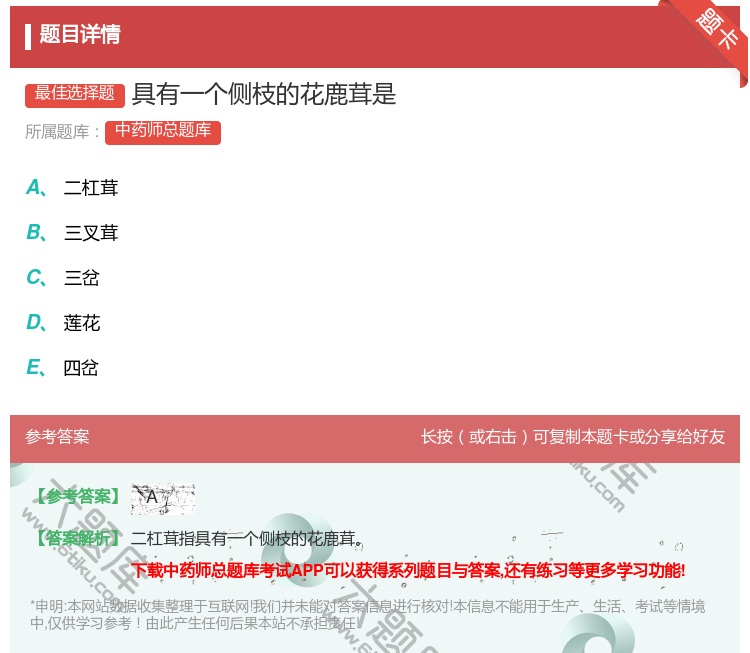
Task: Click the gray 申明 disclaimer text
Action: click(367, 615)
